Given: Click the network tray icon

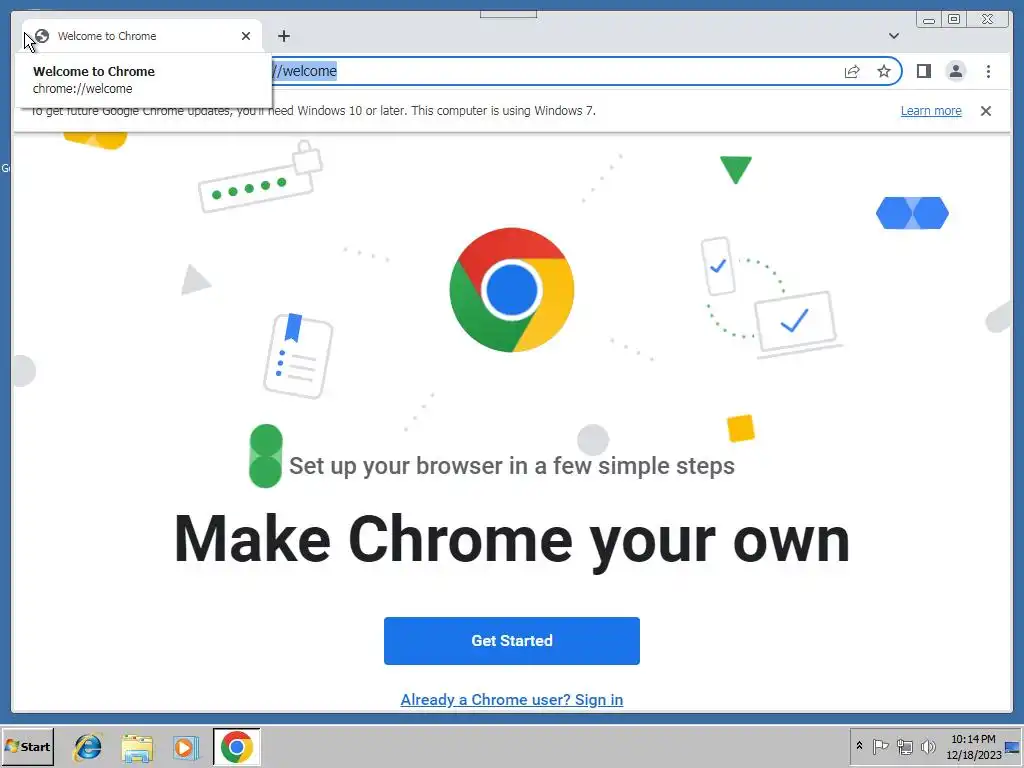Looking at the screenshot, I should point(904,746).
